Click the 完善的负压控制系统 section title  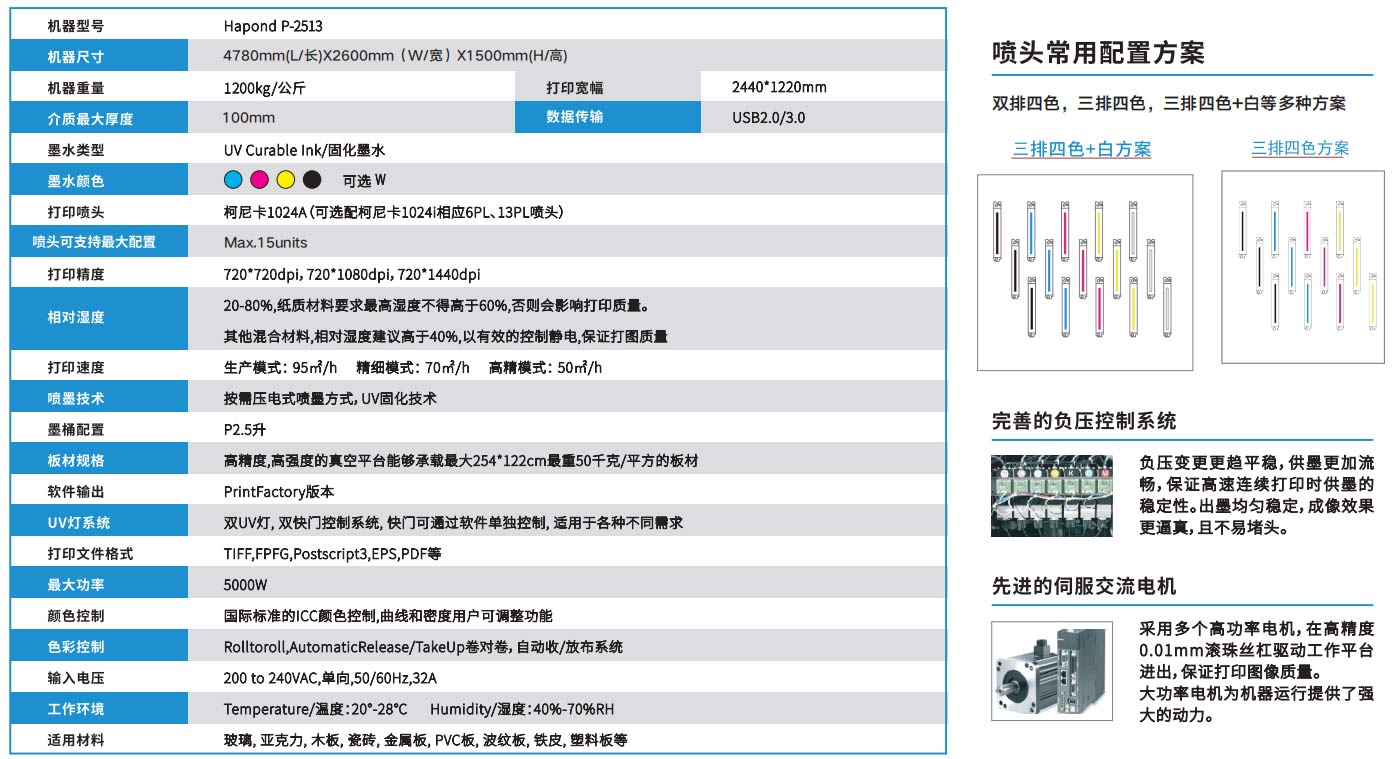pyautogui.click(x=1084, y=421)
